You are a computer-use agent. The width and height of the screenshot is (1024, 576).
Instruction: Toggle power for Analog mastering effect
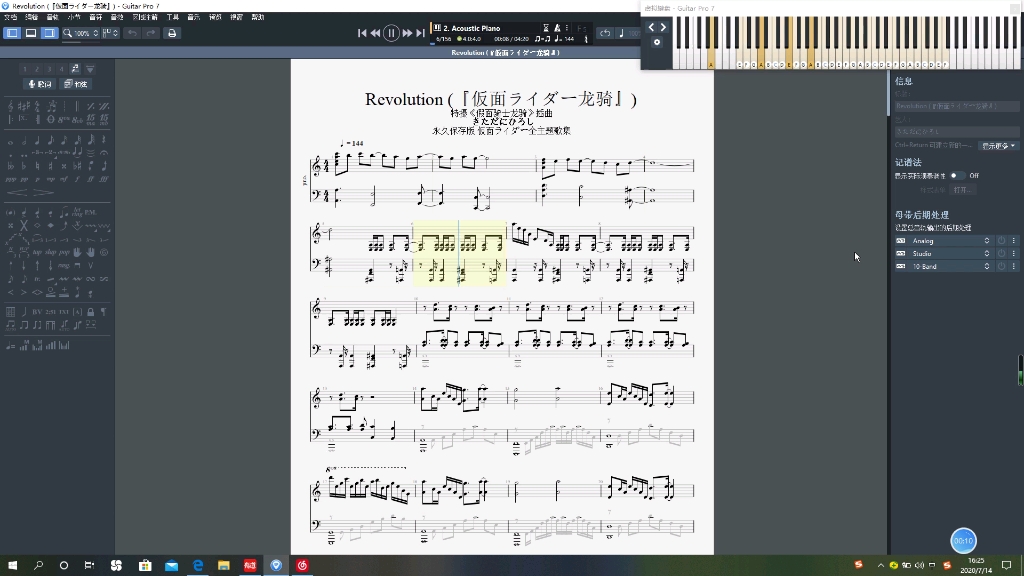coord(1001,241)
